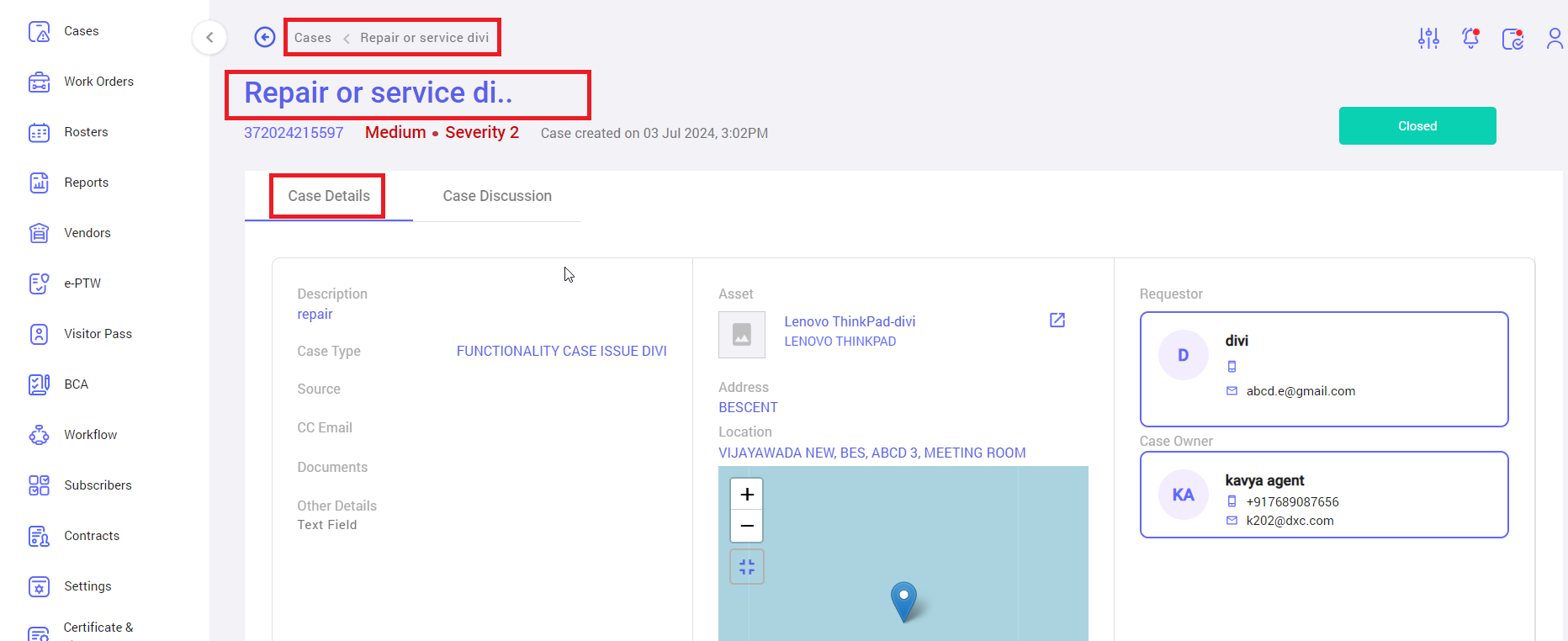Click the Vendors store icon
Viewport: 1568px width, 641px height.
point(40,233)
